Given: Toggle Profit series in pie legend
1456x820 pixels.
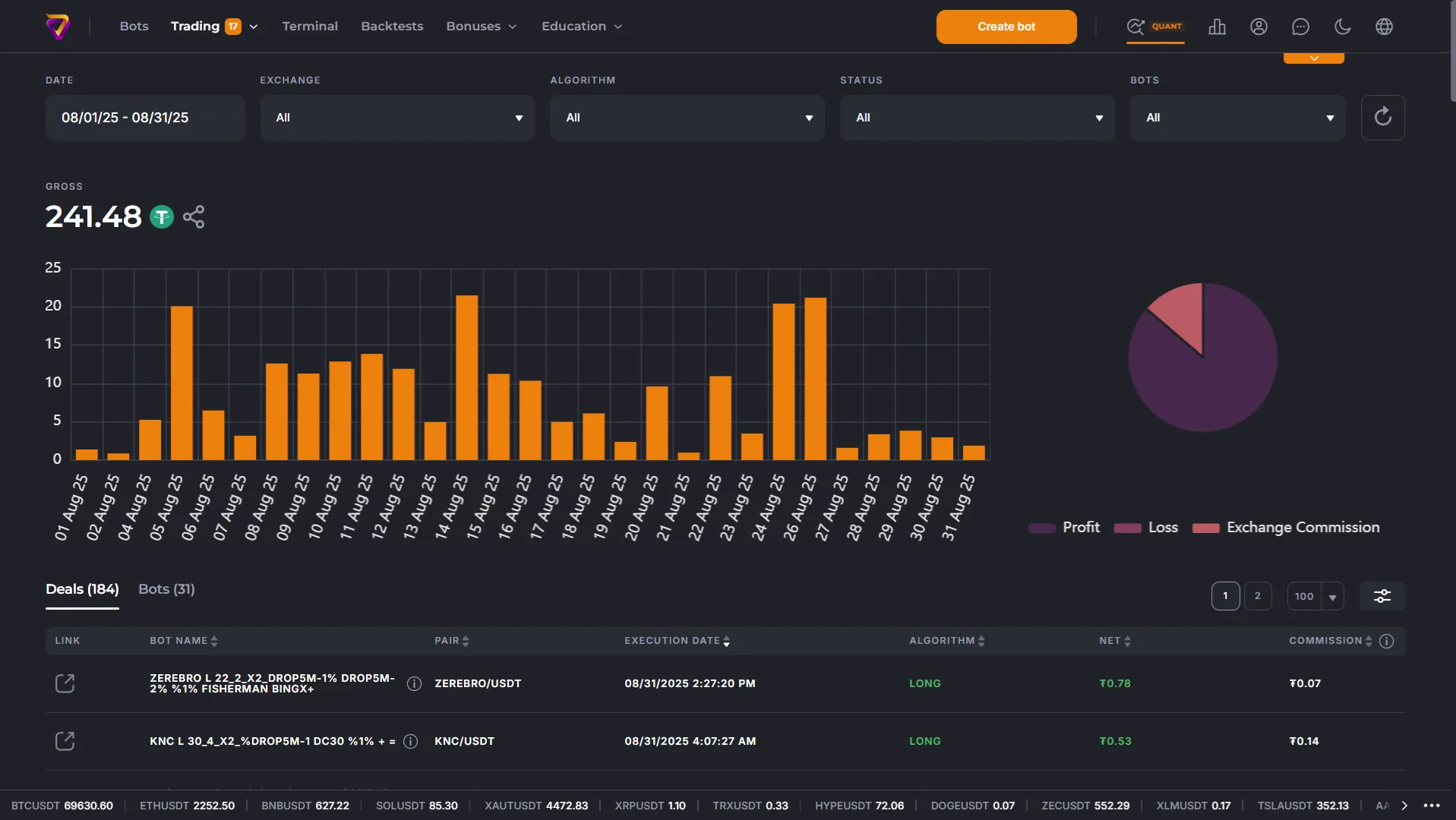Looking at the screenshot, I should click(1063, 528).
